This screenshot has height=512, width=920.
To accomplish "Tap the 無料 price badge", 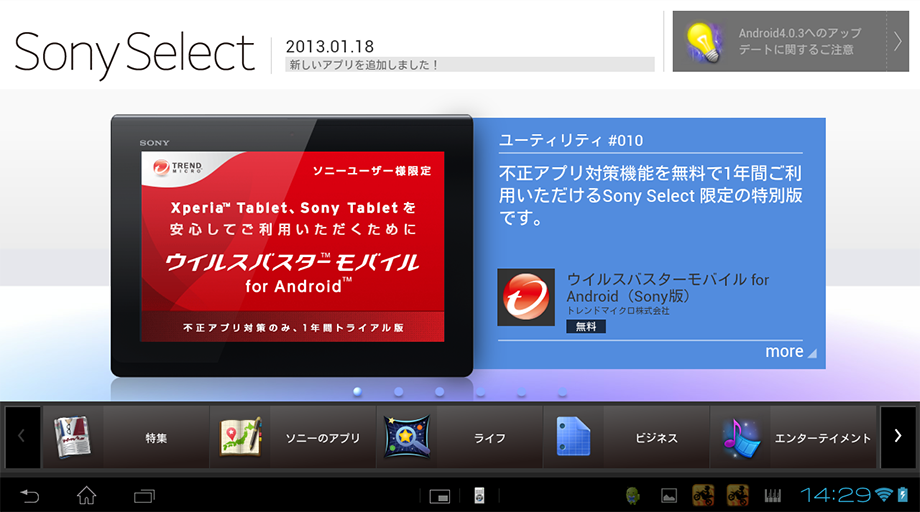I will [586, 327].
